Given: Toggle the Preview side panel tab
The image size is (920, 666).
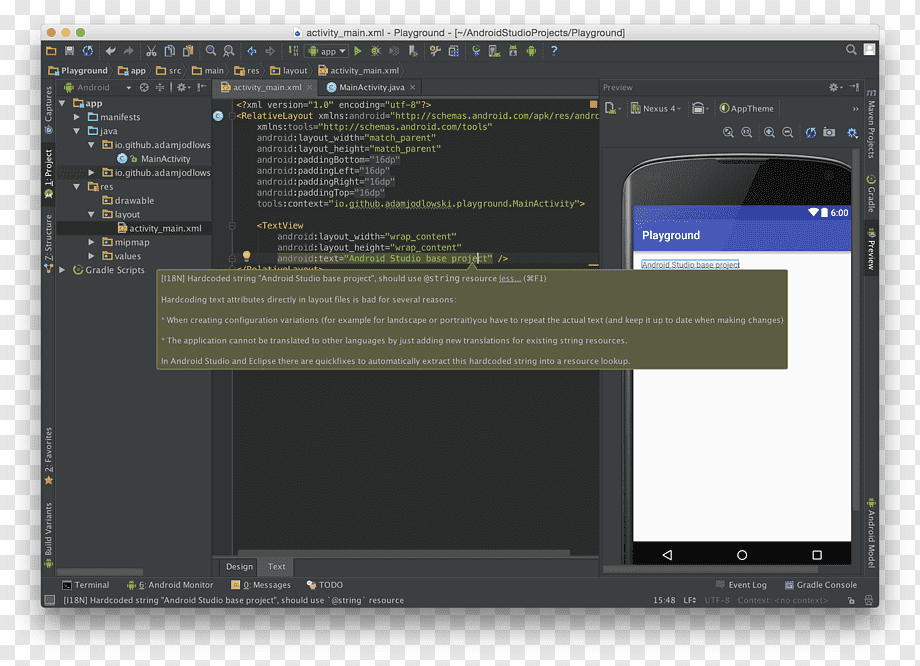Looking at the screenshot, I should pos(871,249).
